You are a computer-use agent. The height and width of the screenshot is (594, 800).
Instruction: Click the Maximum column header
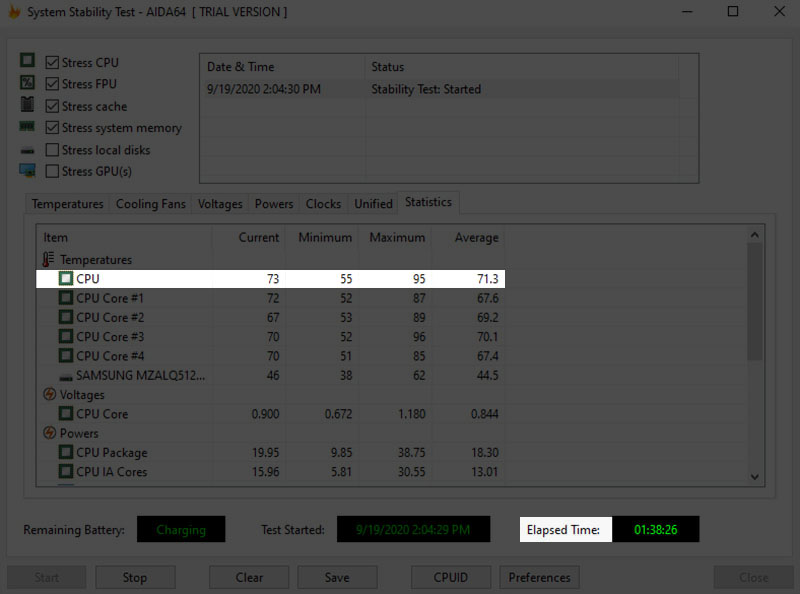tap(394, 237)
